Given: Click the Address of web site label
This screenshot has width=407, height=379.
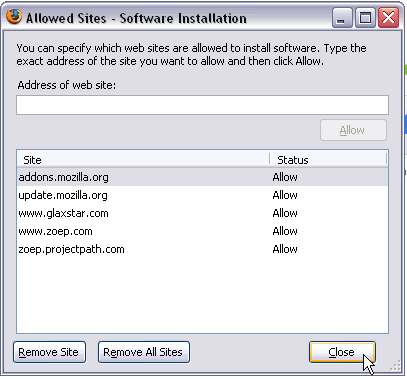Looking at the screenshot, I should (67, 85).
